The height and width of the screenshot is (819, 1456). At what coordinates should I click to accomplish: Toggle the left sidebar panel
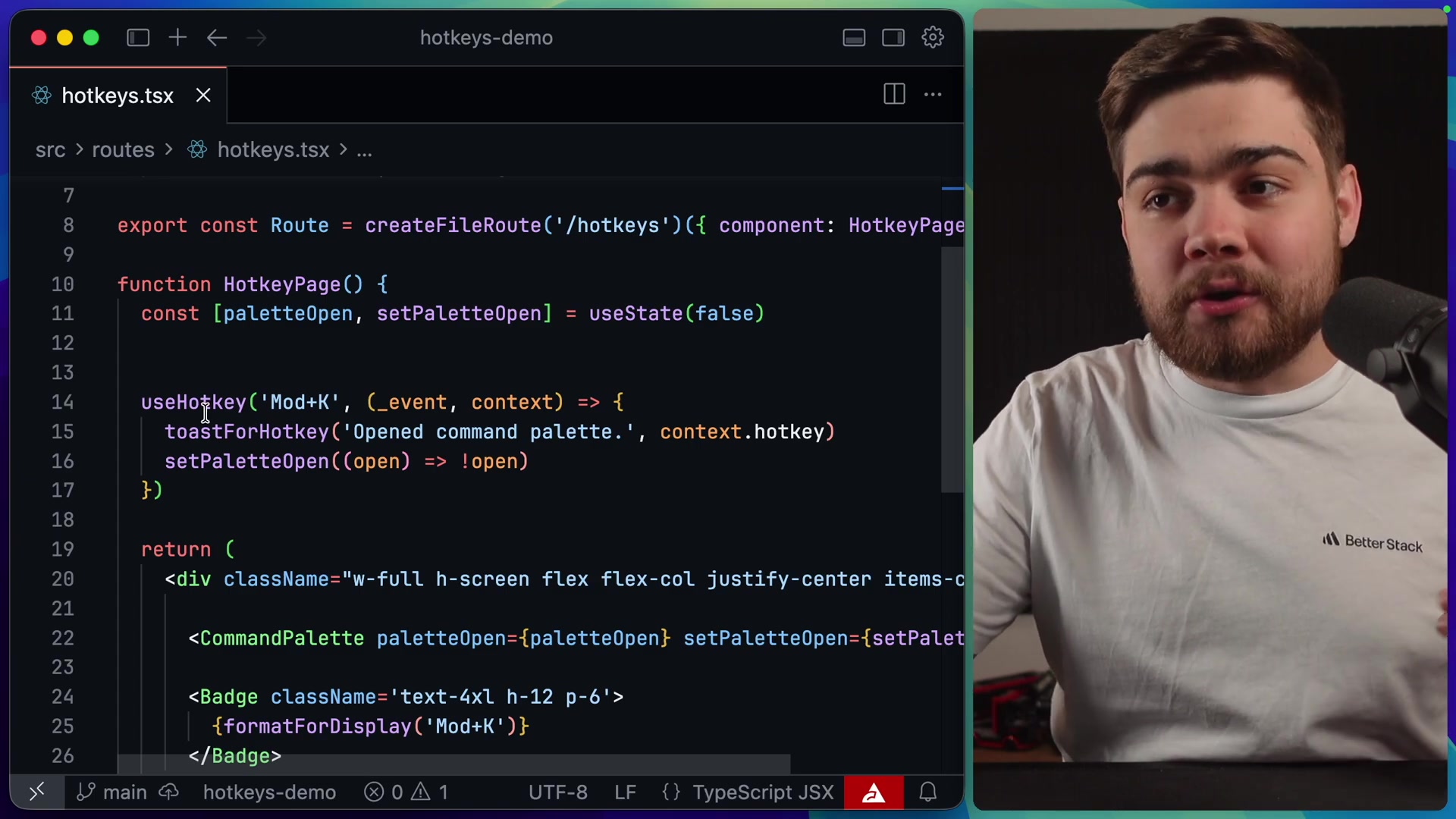pyautogui.click(x=137, y=37)
